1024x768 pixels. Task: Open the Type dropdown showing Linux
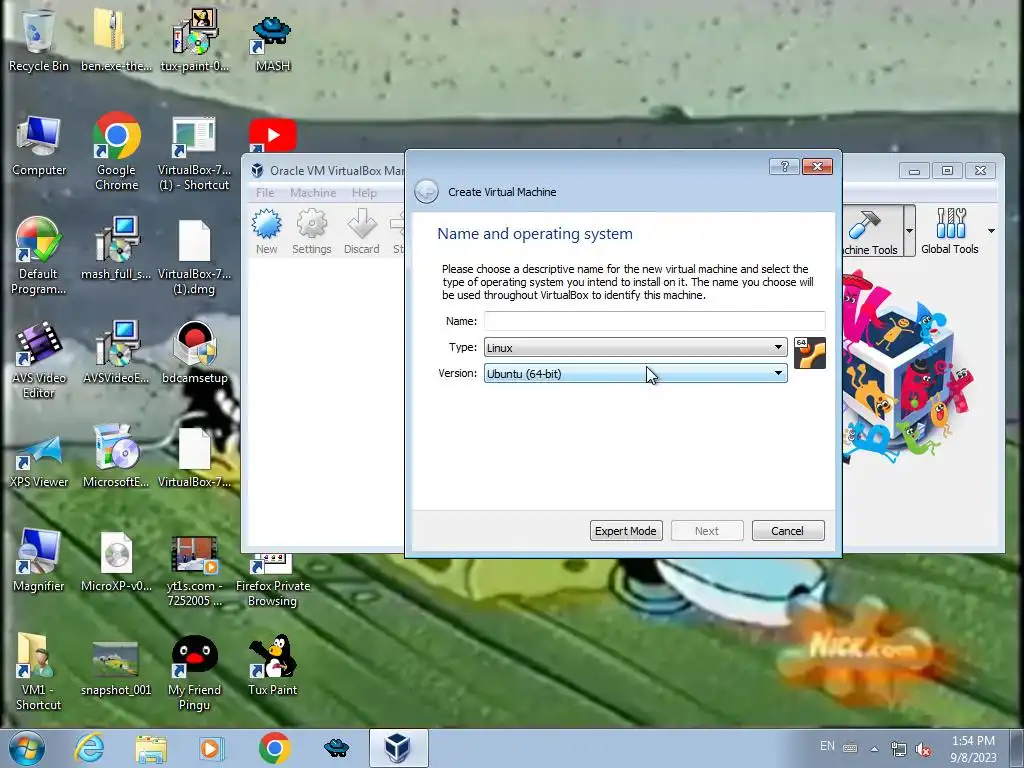pos(635,347)
